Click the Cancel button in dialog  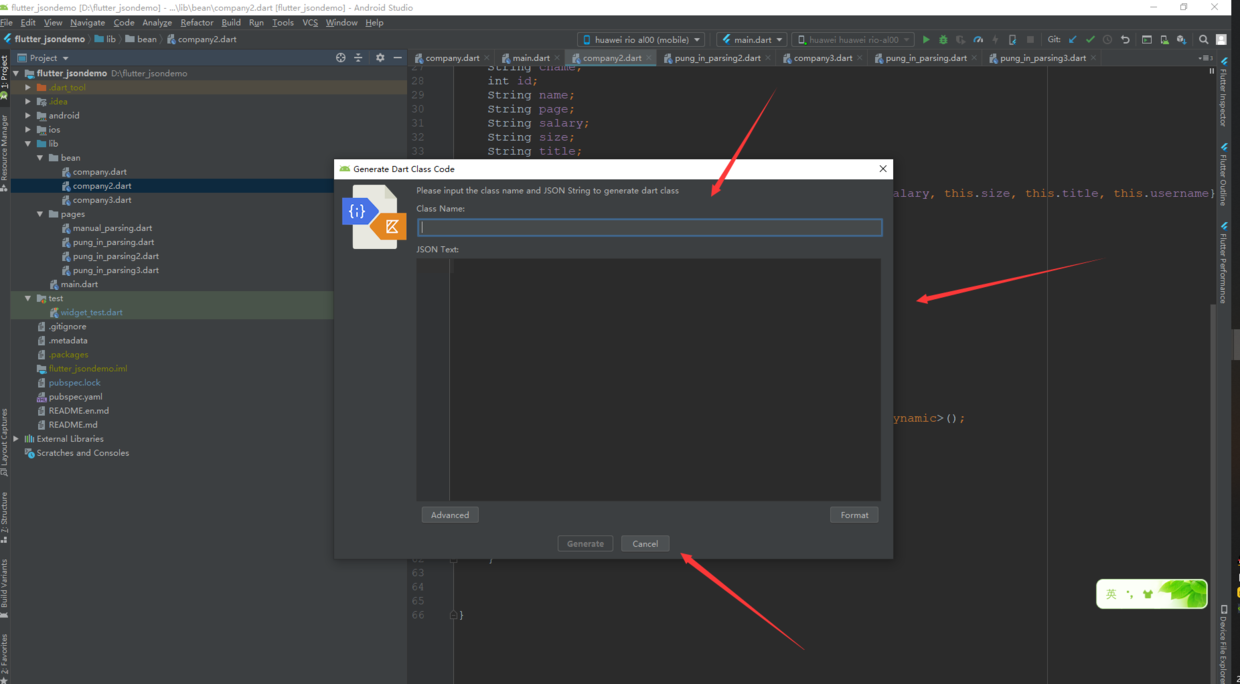(x=645, y=544)
